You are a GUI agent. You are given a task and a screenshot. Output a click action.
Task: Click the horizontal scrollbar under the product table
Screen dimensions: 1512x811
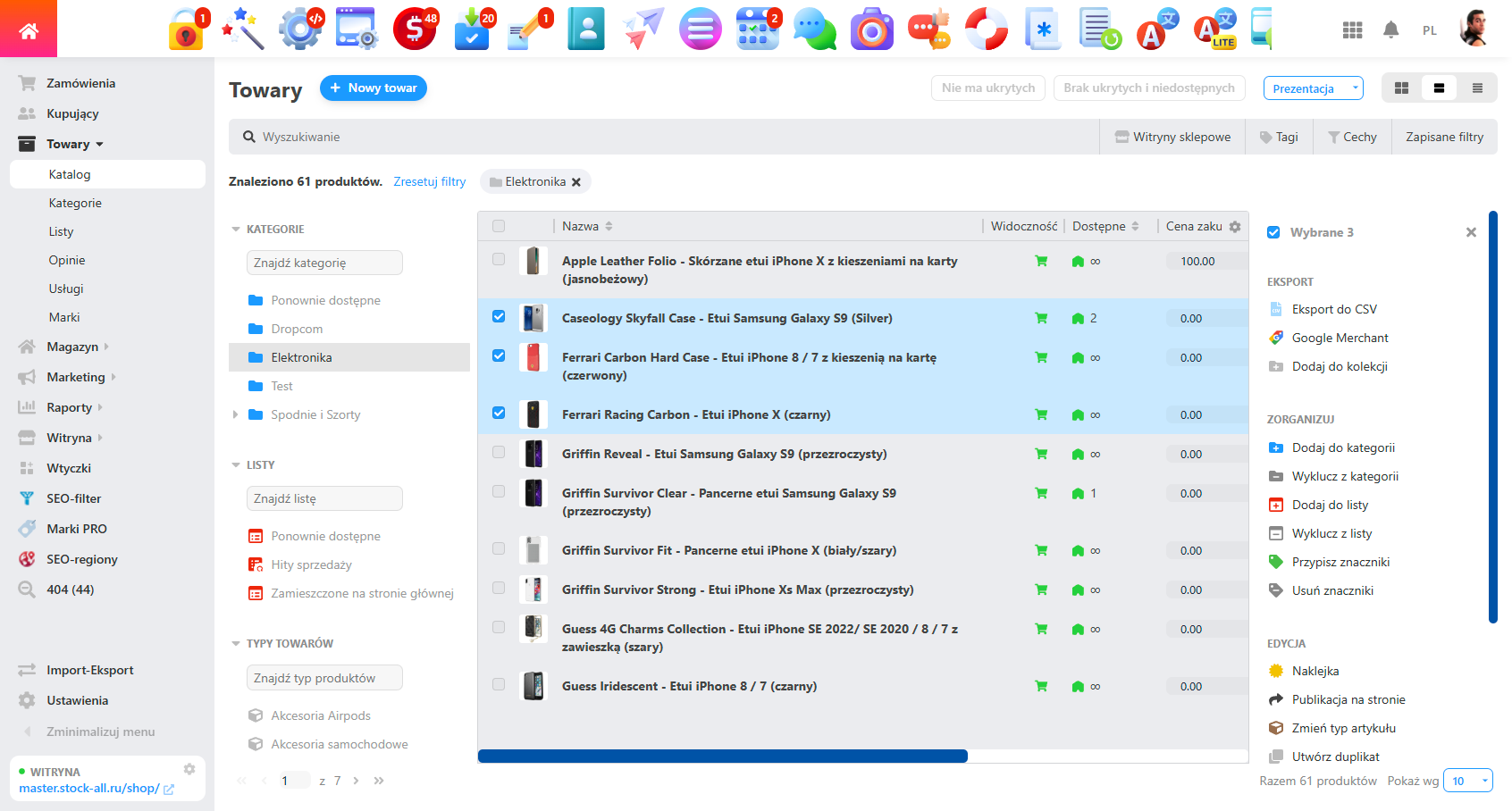722,757
